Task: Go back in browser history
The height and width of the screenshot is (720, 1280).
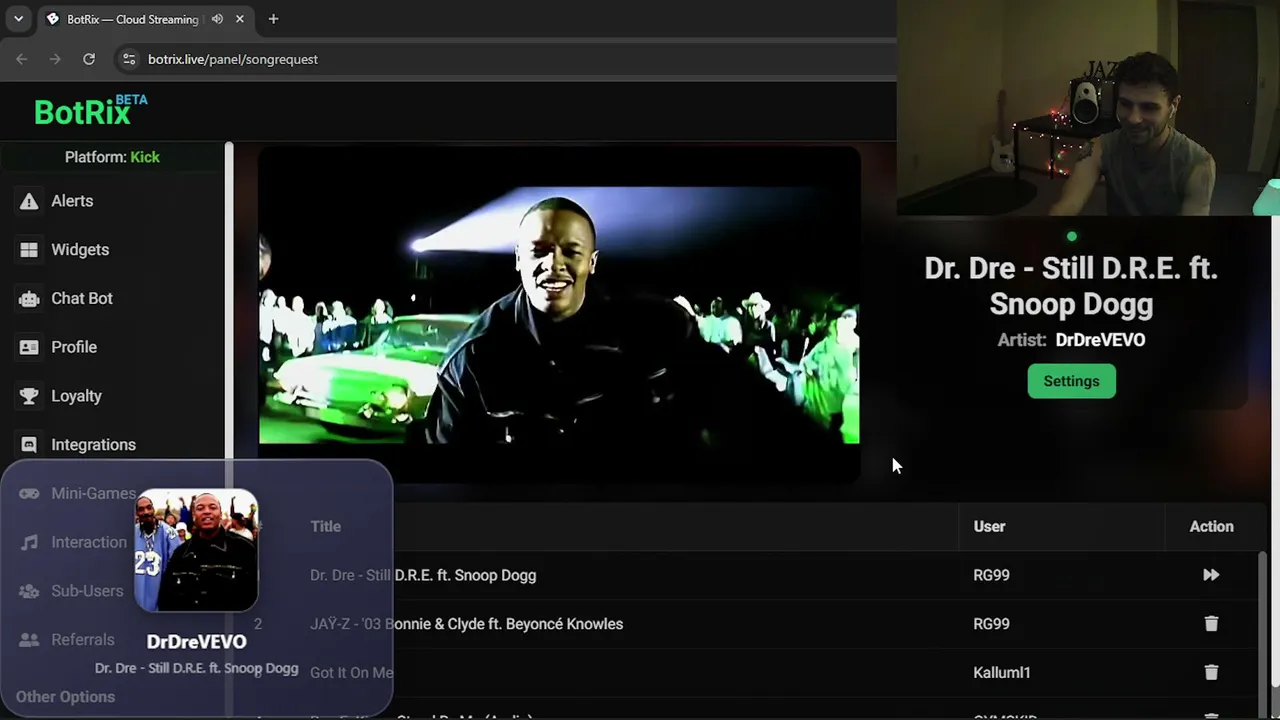Action: pos(22,59)
